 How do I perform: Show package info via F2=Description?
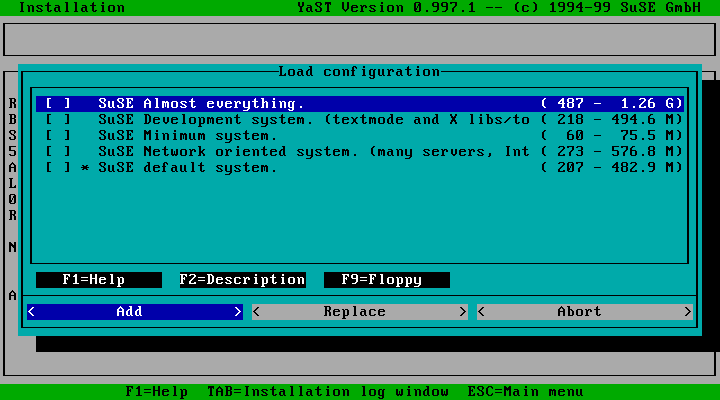pos(242,280)
